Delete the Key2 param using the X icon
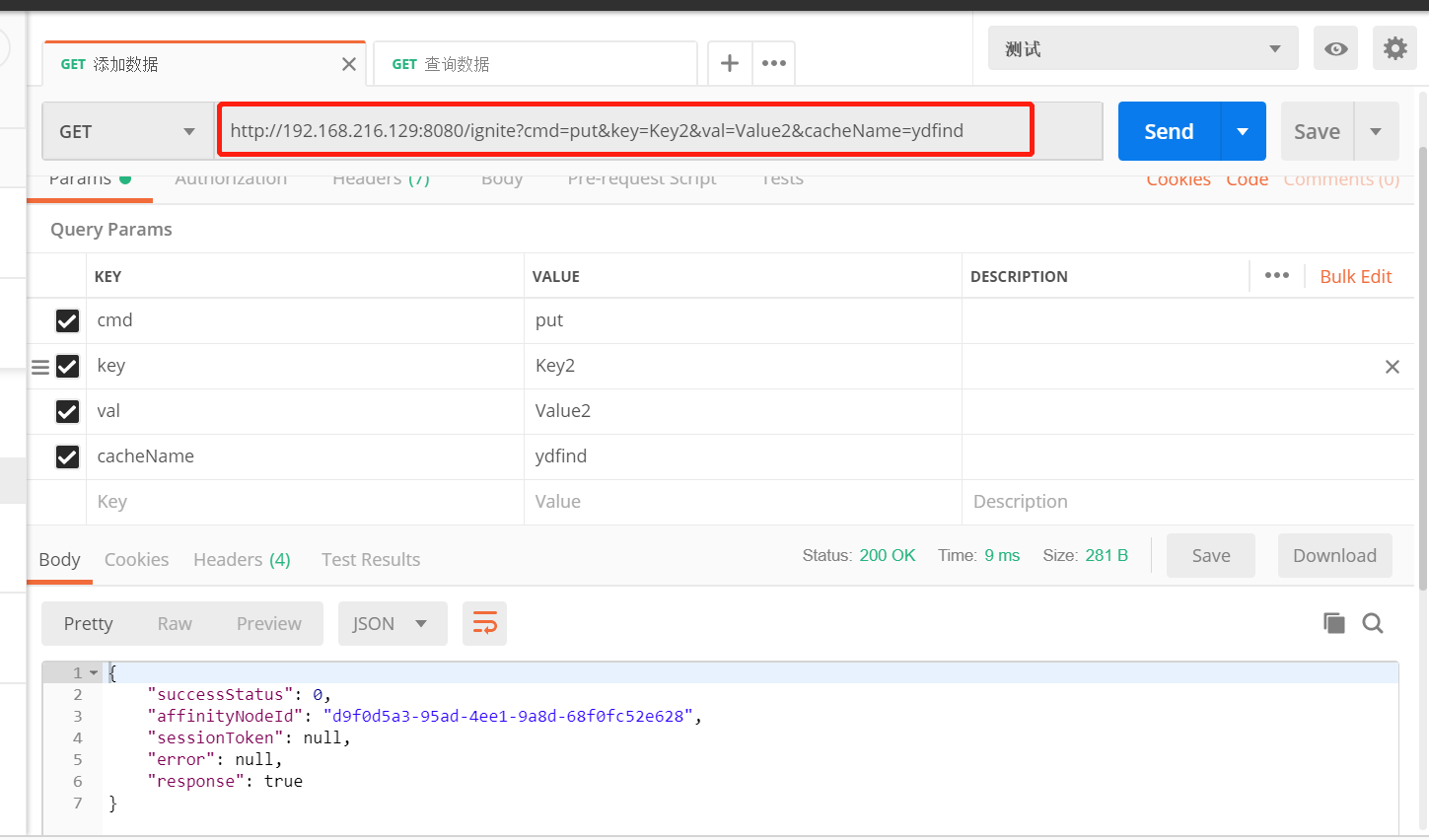 pyautogui.click(x=1392, y=366)
